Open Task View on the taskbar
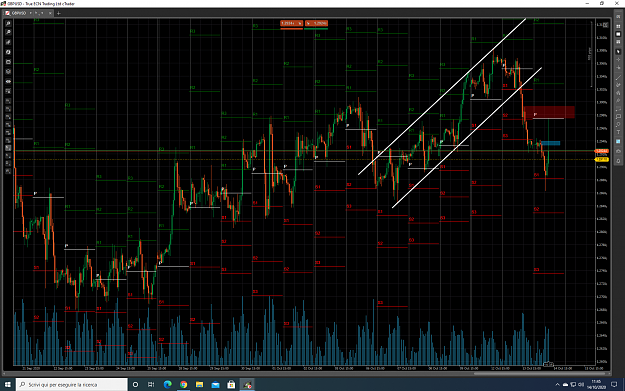 (151, 385)
